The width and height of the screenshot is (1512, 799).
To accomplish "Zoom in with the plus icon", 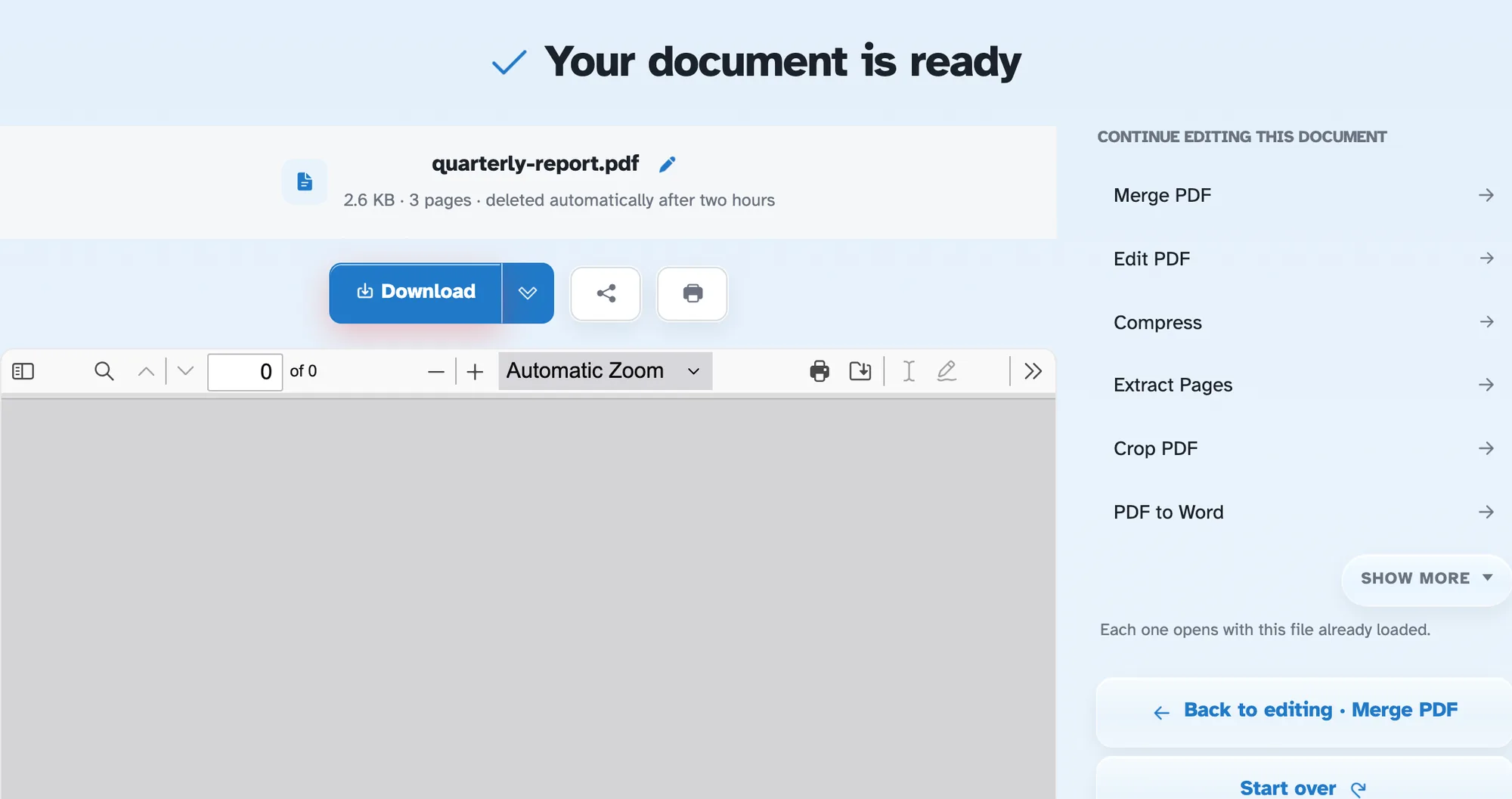I will [475, 371].
